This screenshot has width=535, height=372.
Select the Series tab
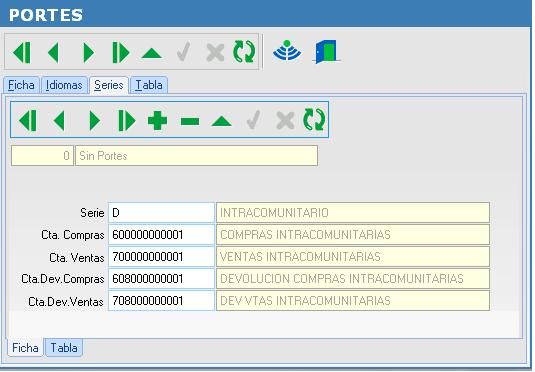(109, 85)
